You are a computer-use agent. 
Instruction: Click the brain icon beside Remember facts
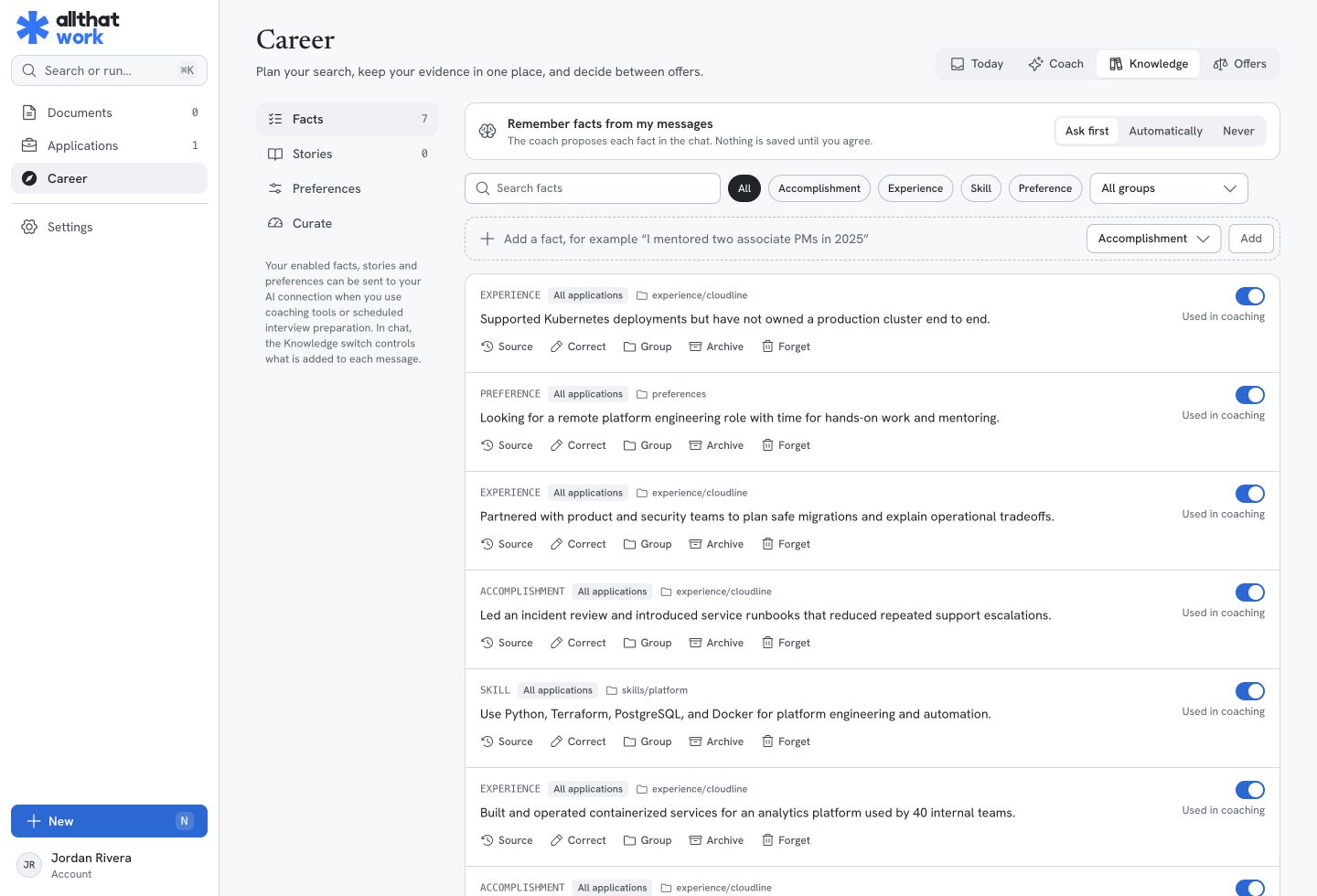coord(487,132)
